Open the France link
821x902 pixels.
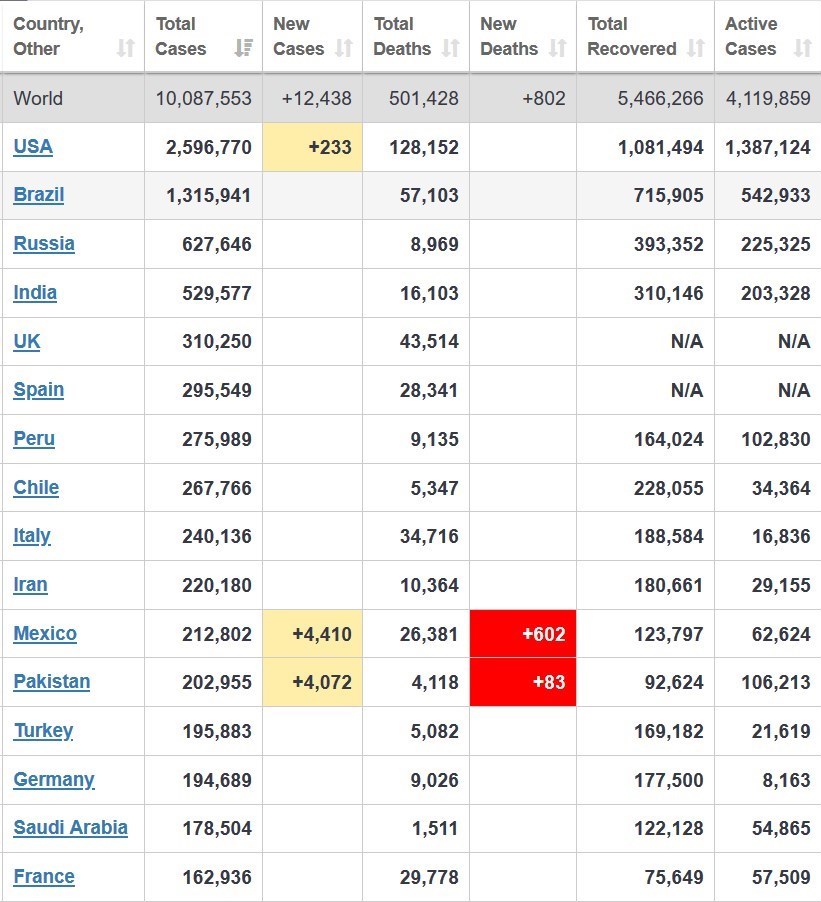pos(44,877)
